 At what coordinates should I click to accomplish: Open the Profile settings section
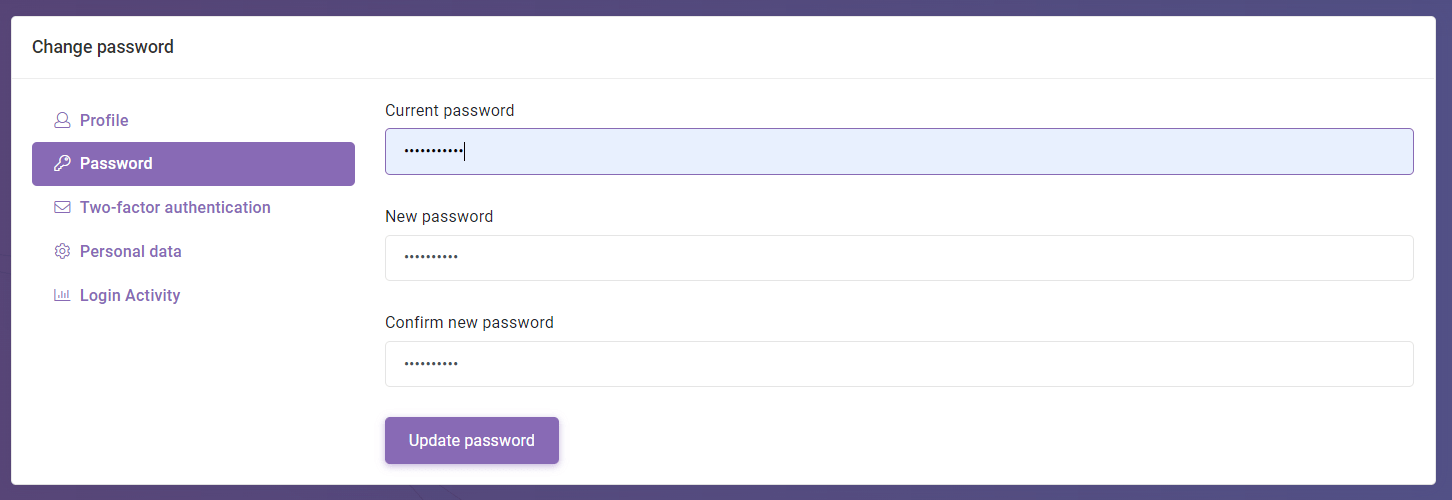(x=104, y=120)
